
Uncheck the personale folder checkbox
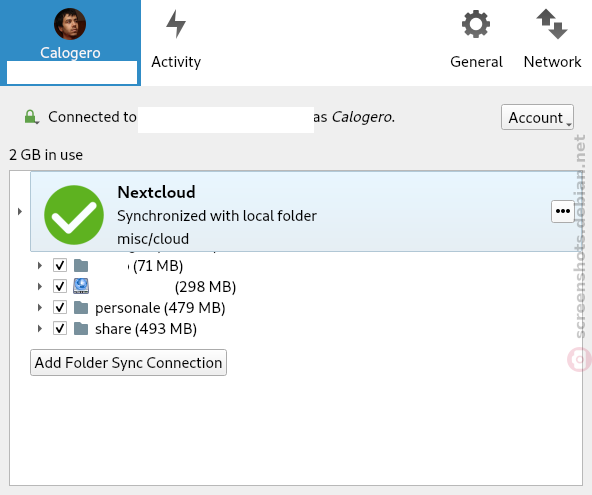[60, 307]
